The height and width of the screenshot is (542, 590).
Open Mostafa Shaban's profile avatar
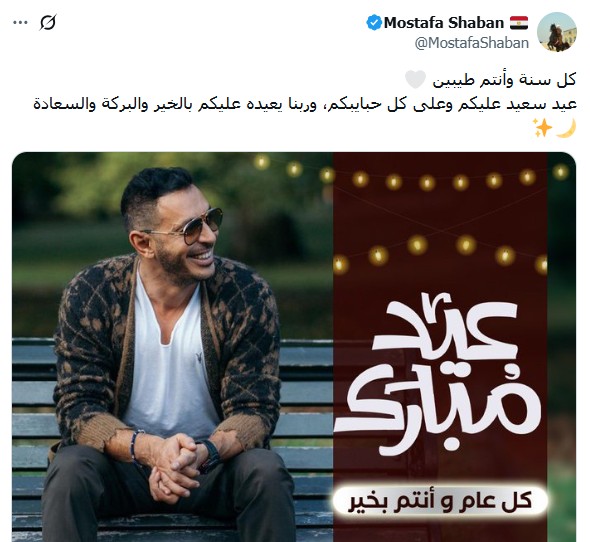click(557, 32)
